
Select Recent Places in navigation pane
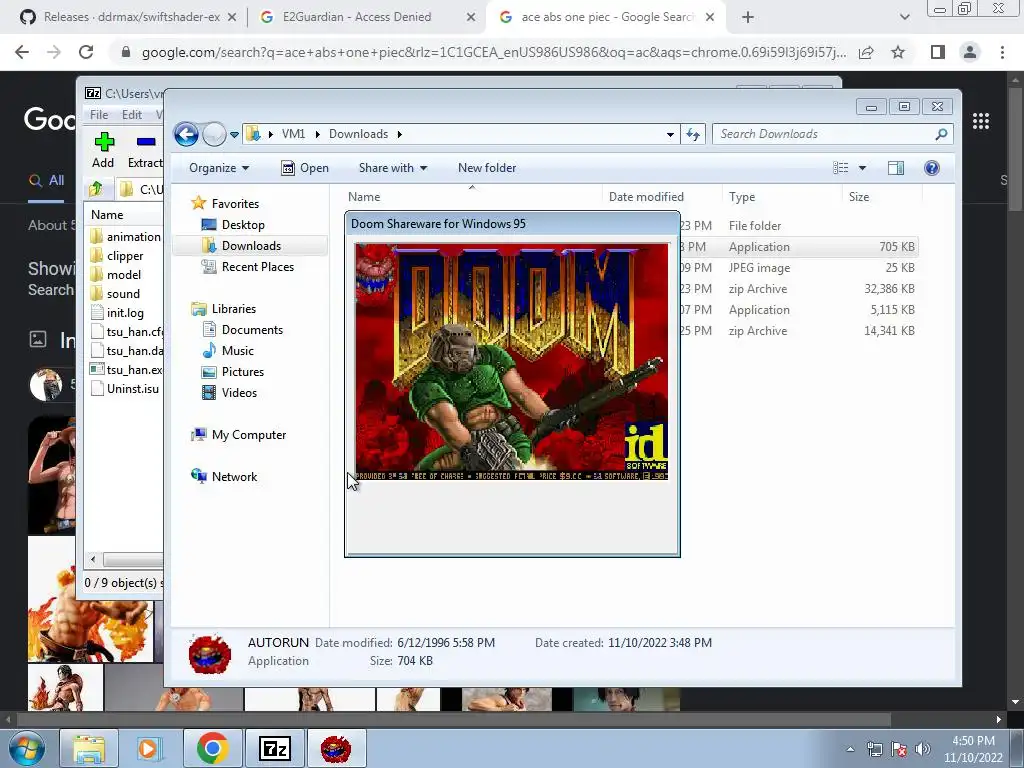(x=248, y=266)
